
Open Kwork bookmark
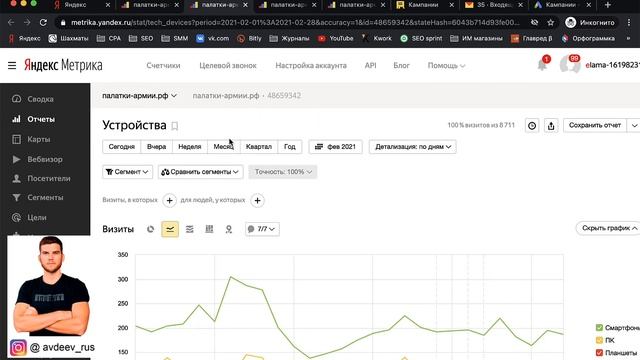pos(377,38)
